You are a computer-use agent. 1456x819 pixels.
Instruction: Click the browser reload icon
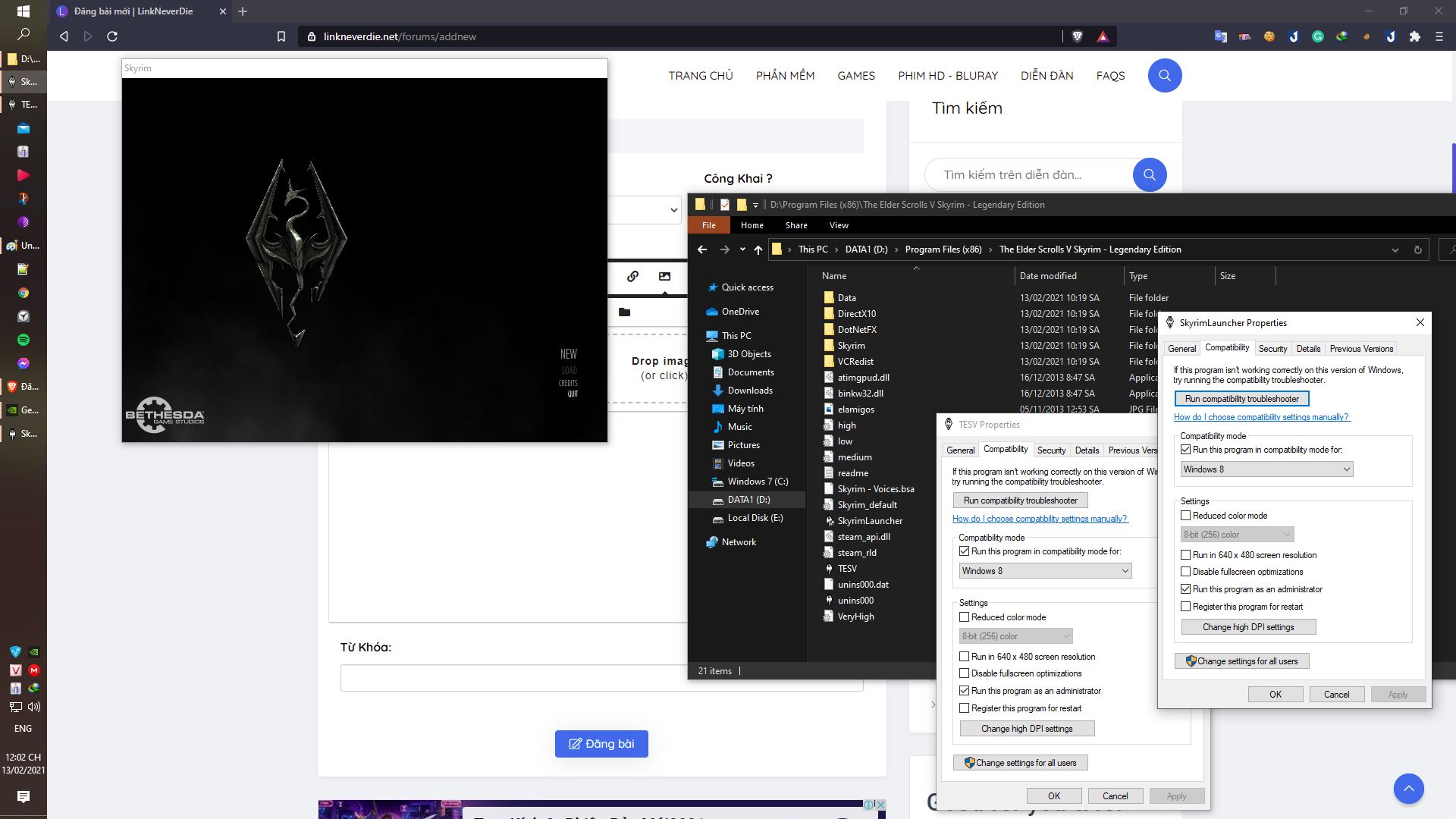[112, 36]
